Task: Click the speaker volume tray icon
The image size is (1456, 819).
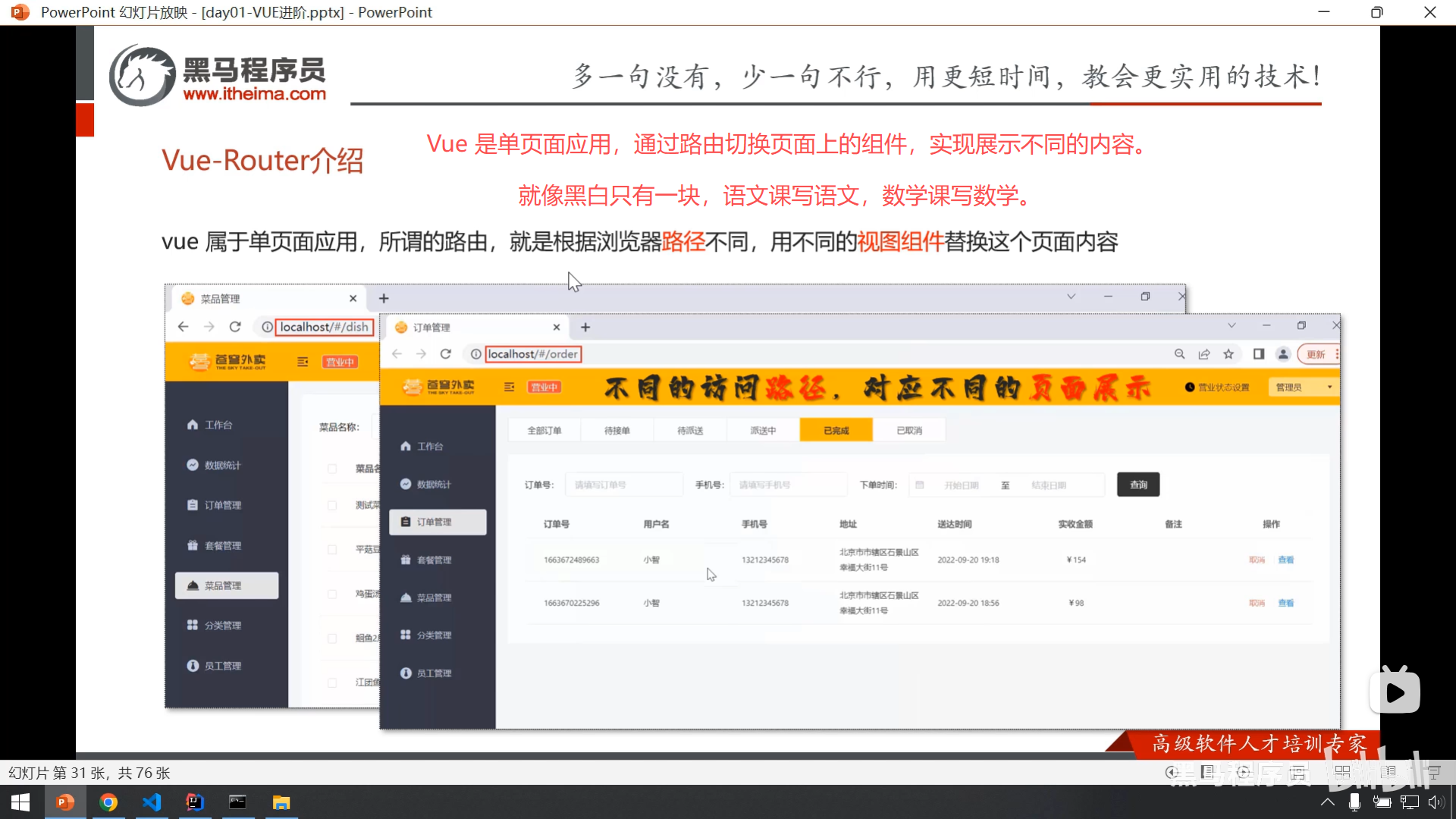Action: click(x=1436, y=802)
